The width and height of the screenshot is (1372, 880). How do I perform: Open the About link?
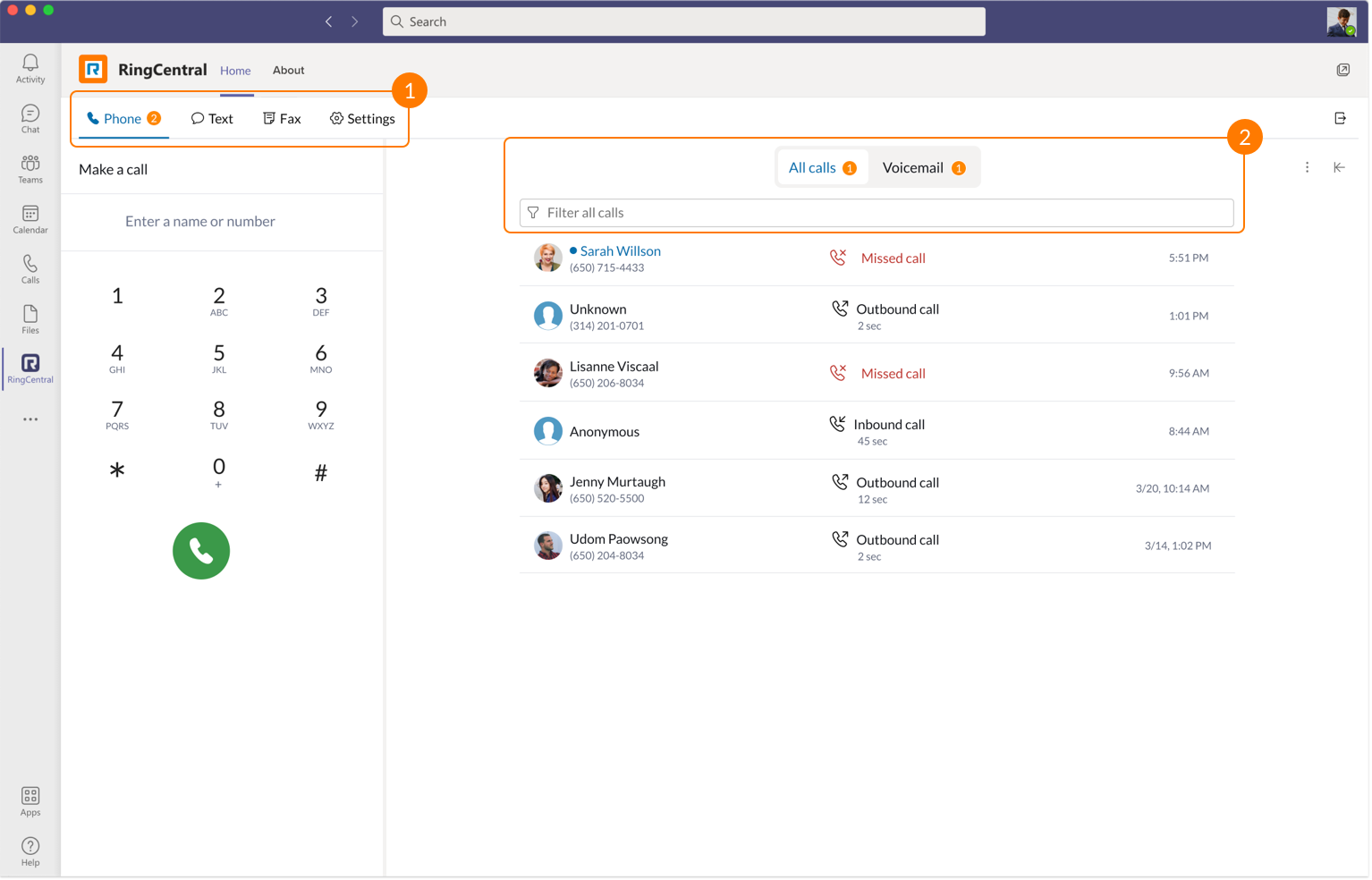[x=288, y=70]
